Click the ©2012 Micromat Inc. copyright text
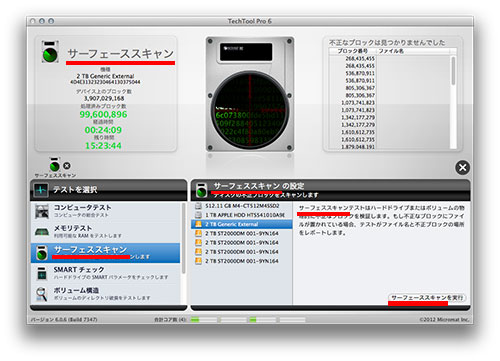 444,319
